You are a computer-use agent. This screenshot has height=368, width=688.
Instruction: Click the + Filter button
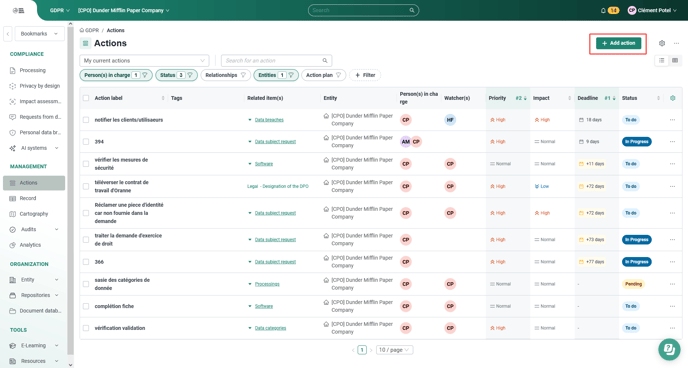point(365,75)
